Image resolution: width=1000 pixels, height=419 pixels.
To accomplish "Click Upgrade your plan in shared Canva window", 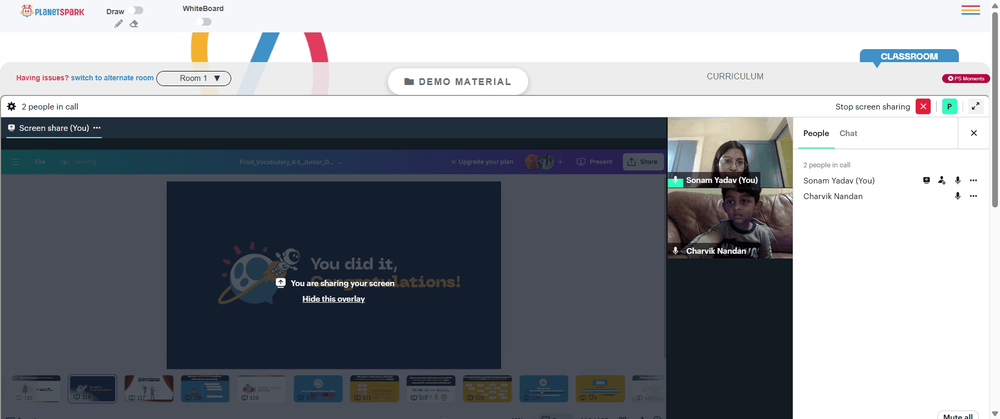I will 482,162.
